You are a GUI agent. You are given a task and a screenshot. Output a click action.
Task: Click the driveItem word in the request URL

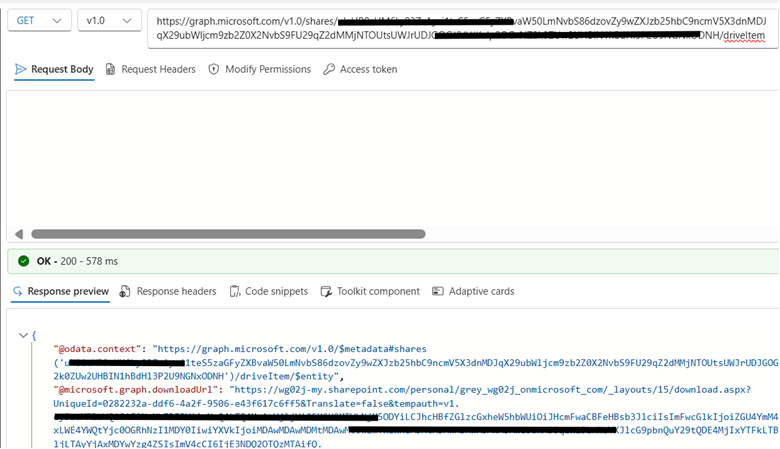(x=744, y=35)
